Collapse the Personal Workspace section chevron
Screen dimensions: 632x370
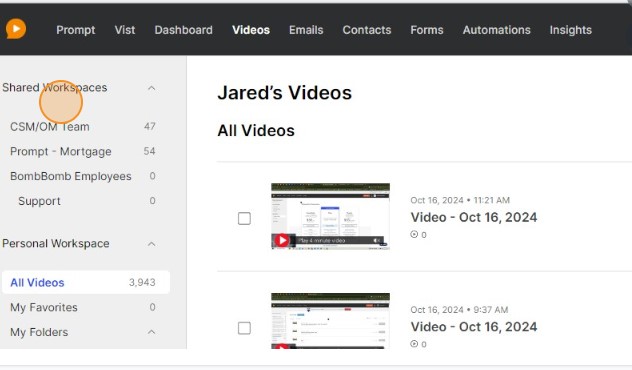click(152, 244)
